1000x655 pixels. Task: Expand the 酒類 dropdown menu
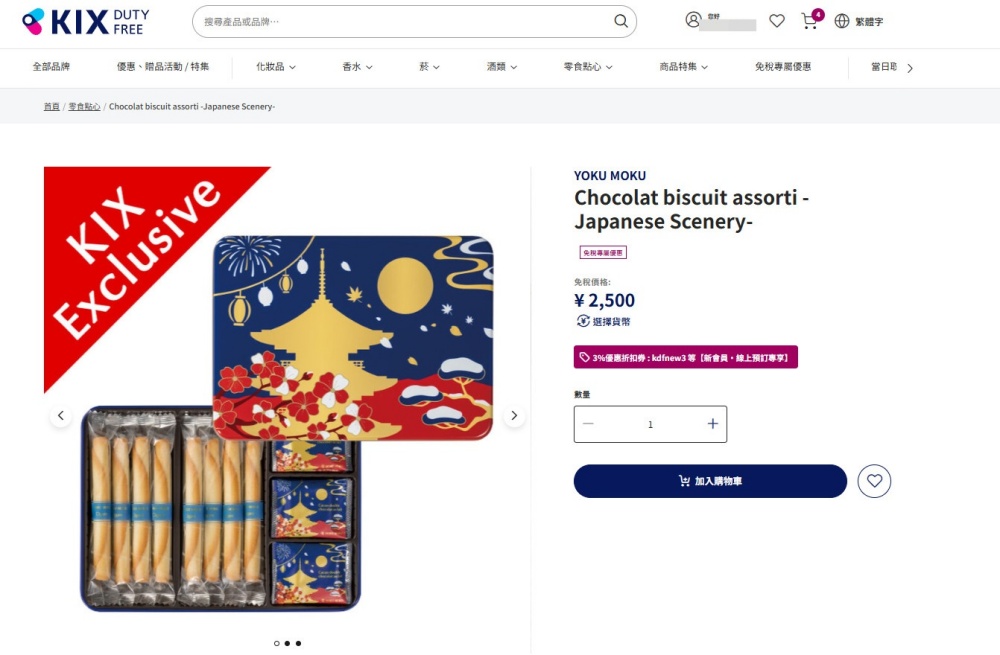coord(502,67)
